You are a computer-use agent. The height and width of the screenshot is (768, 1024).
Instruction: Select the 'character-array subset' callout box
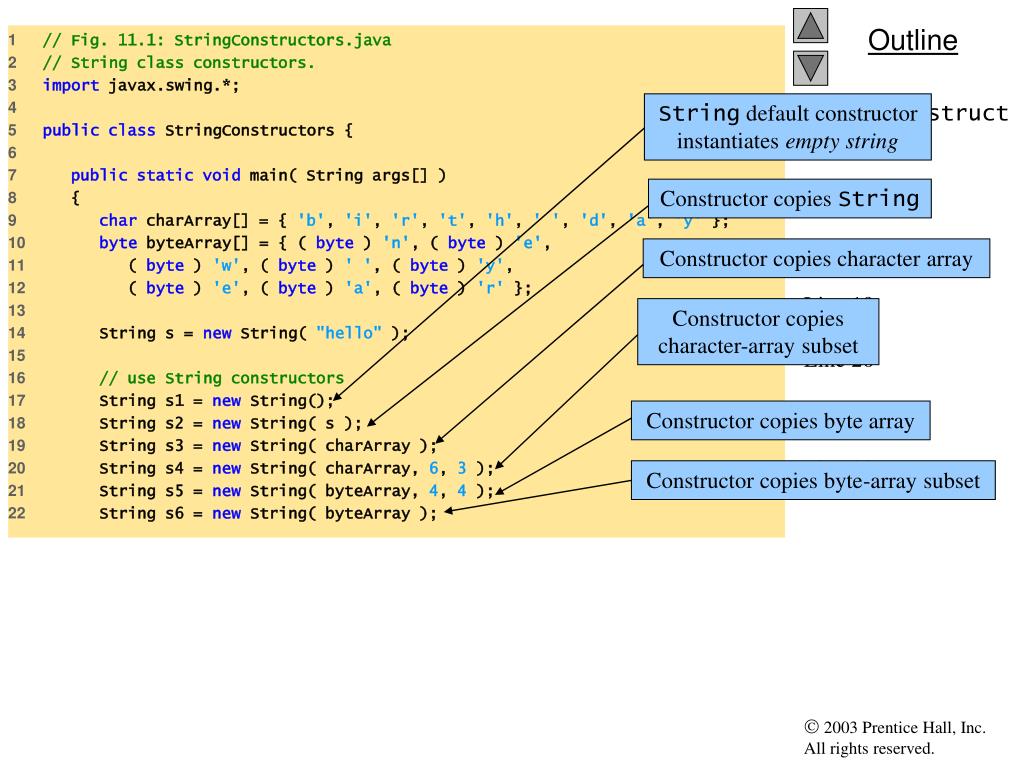coord(758,332)
